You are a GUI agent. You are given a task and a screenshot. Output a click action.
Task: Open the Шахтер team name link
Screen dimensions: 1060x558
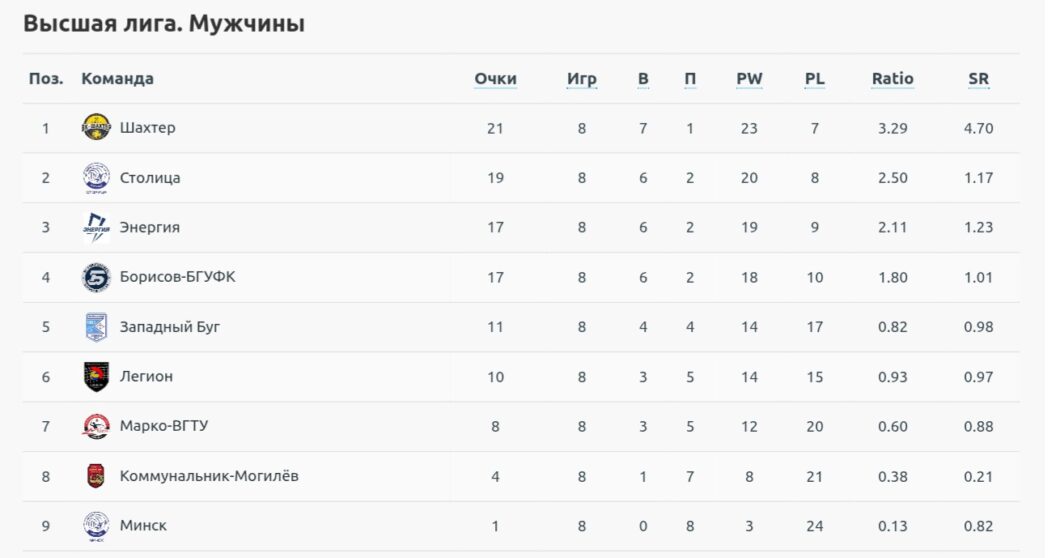(x=147, y=128)
